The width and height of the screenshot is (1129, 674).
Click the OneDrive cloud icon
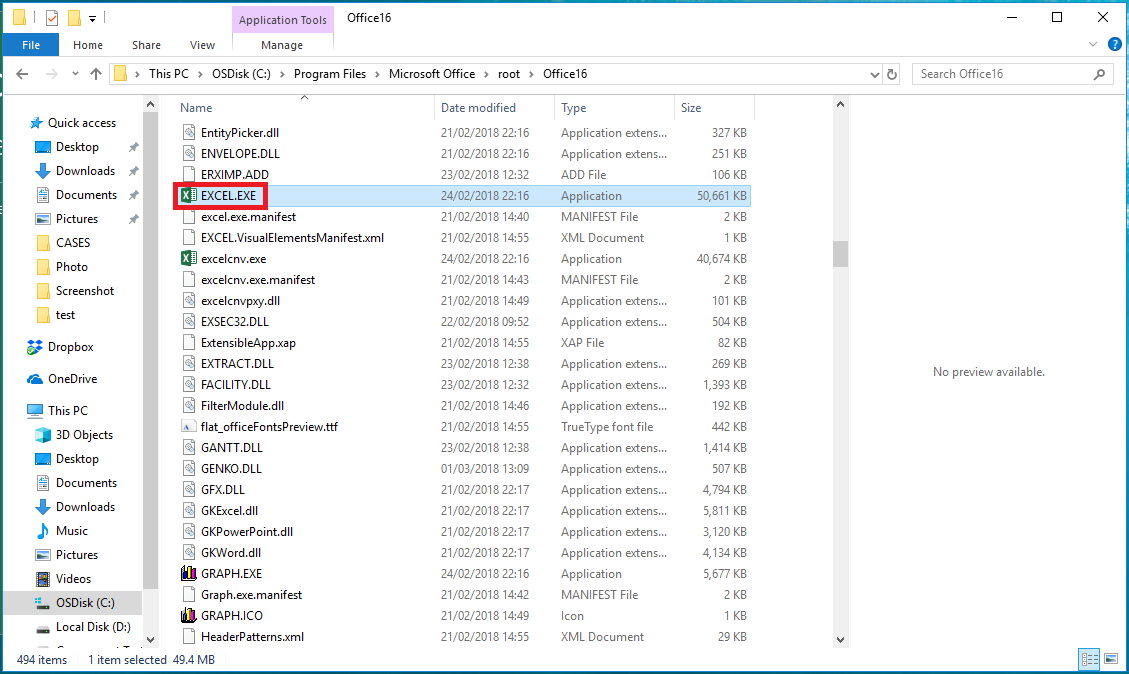(35, 379)
